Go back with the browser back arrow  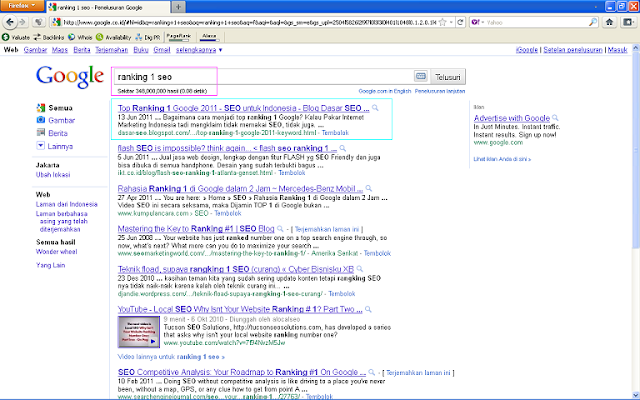click(10, 22)
